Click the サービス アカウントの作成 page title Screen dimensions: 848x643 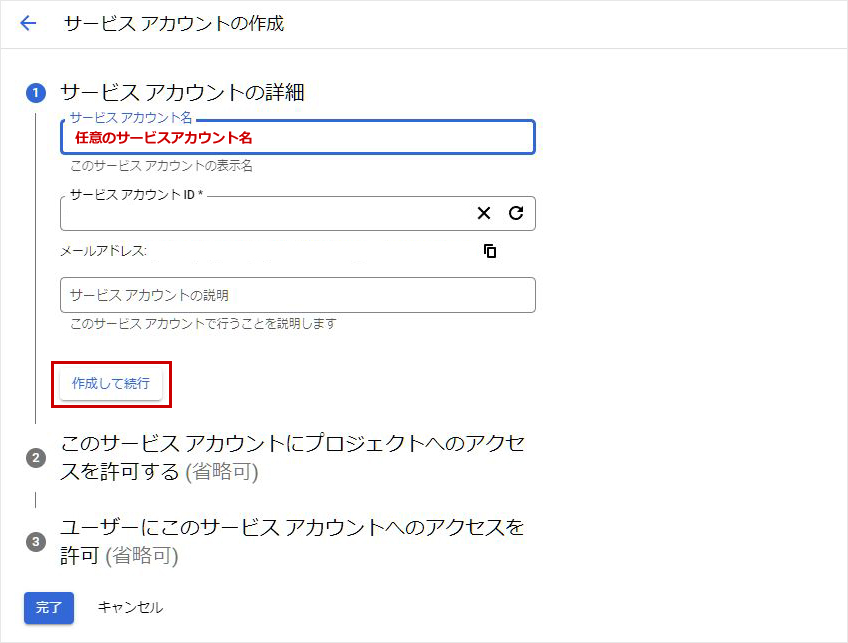(x=174, y=23)
